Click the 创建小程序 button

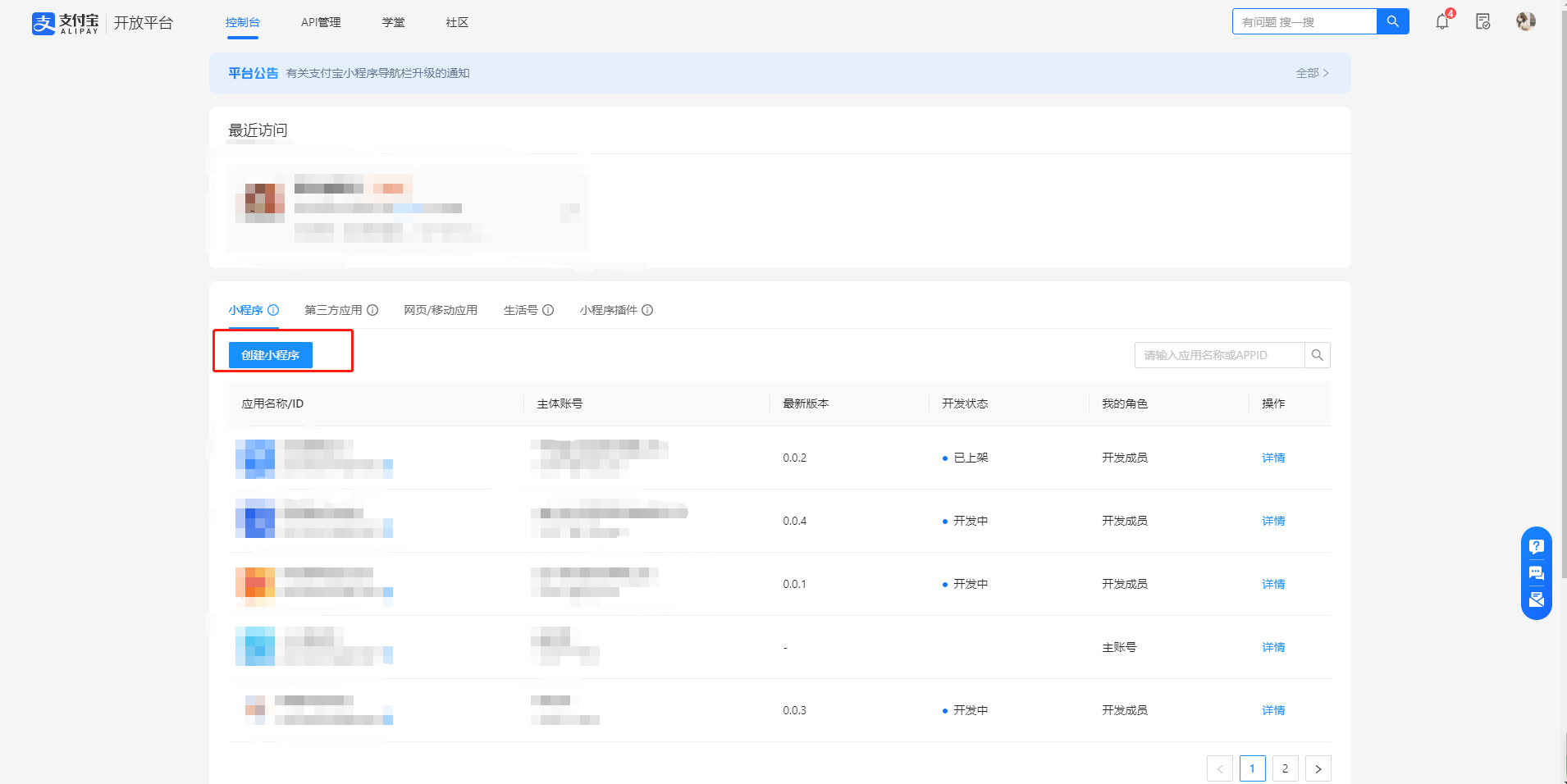pyautogui.click(x=270, y=355)
